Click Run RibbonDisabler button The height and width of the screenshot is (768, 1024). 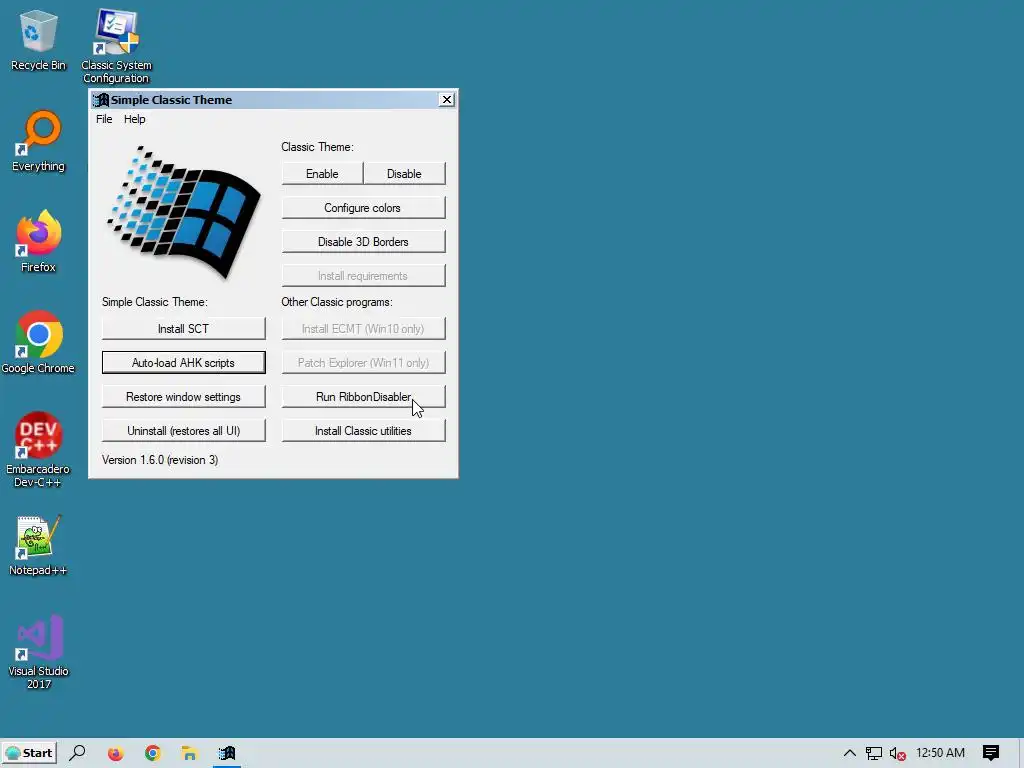363,396
